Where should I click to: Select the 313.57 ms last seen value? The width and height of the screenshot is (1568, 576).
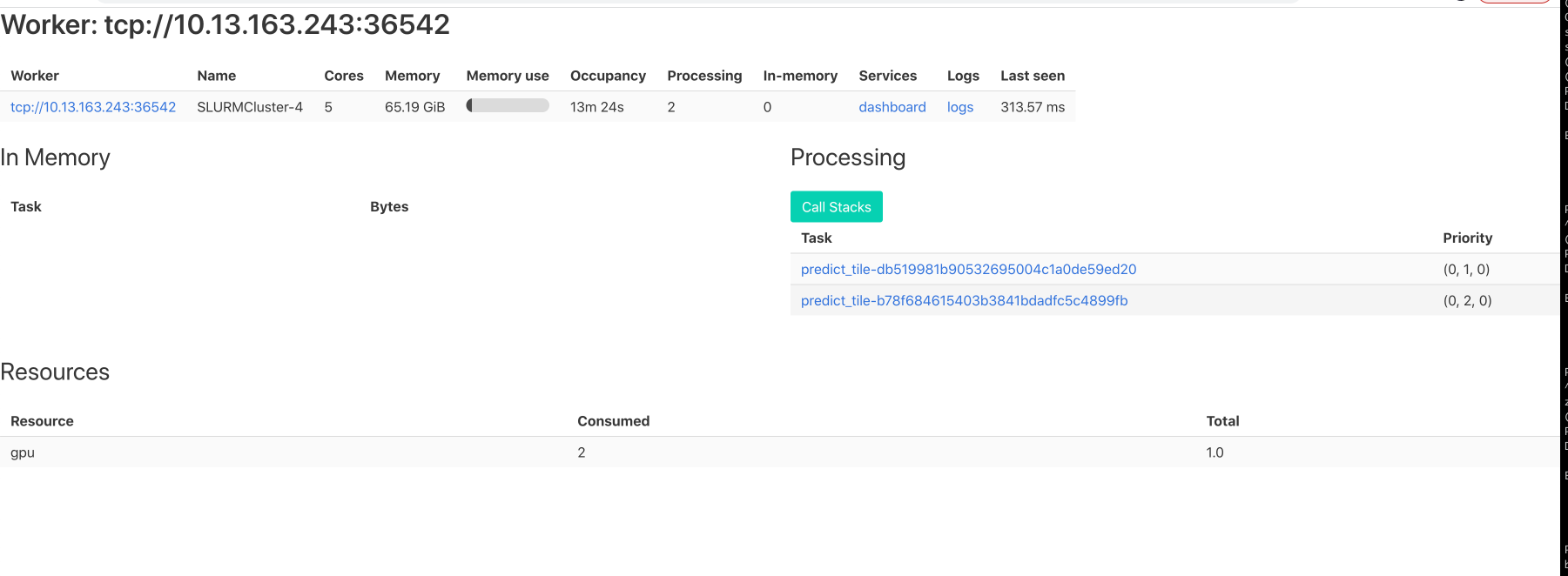tap(1033, 107)
